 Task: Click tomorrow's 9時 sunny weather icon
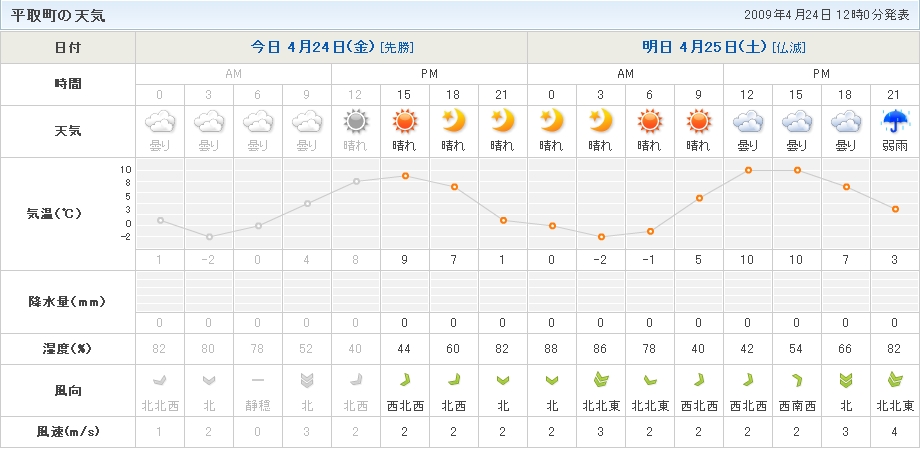tap(698, 122)
